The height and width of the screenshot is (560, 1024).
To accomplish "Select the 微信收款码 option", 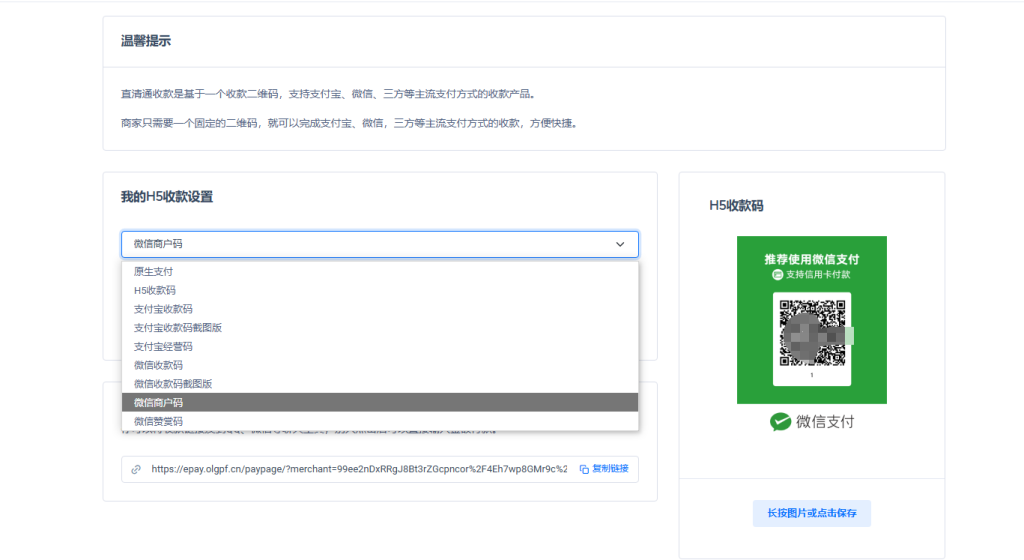I will [x=379, y=365].
